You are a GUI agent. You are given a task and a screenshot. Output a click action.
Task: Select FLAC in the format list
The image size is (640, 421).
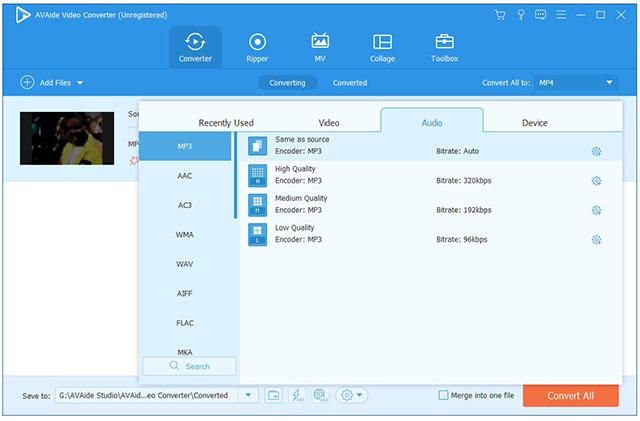point(185,323)
